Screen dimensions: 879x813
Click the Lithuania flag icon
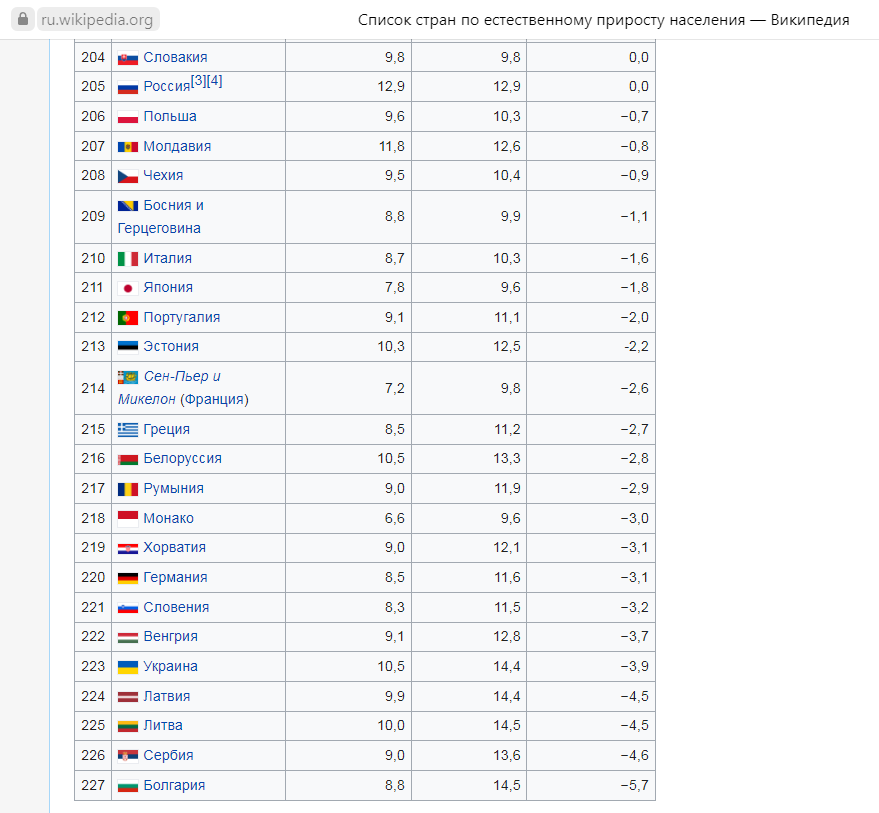(128, 726)
